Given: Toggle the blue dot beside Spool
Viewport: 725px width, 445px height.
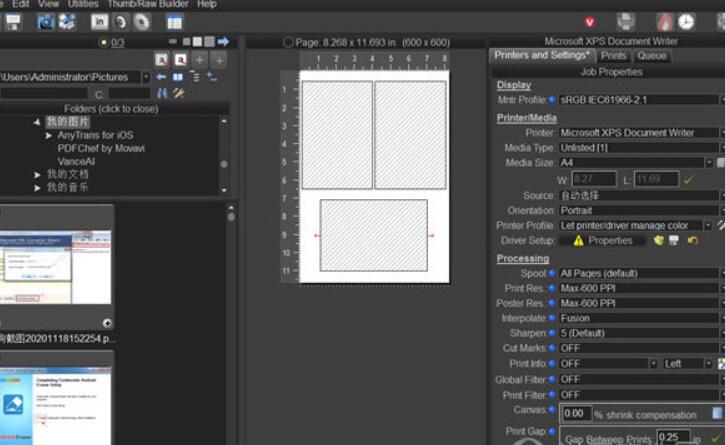Looking at the screenshot, I should (x=552, y=273).
